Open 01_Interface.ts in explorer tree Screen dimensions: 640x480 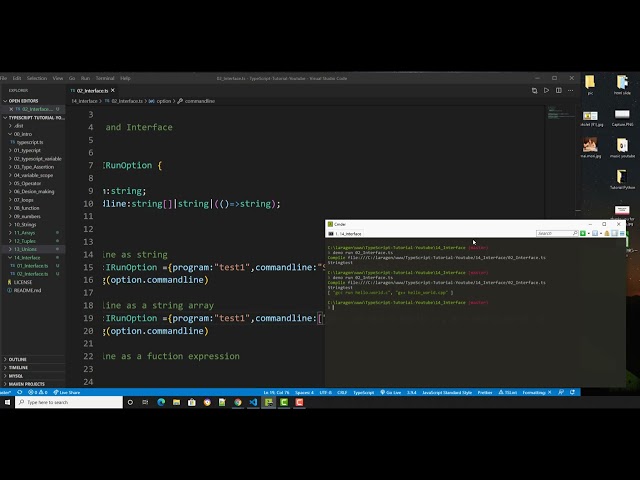[x=32, y=266]
